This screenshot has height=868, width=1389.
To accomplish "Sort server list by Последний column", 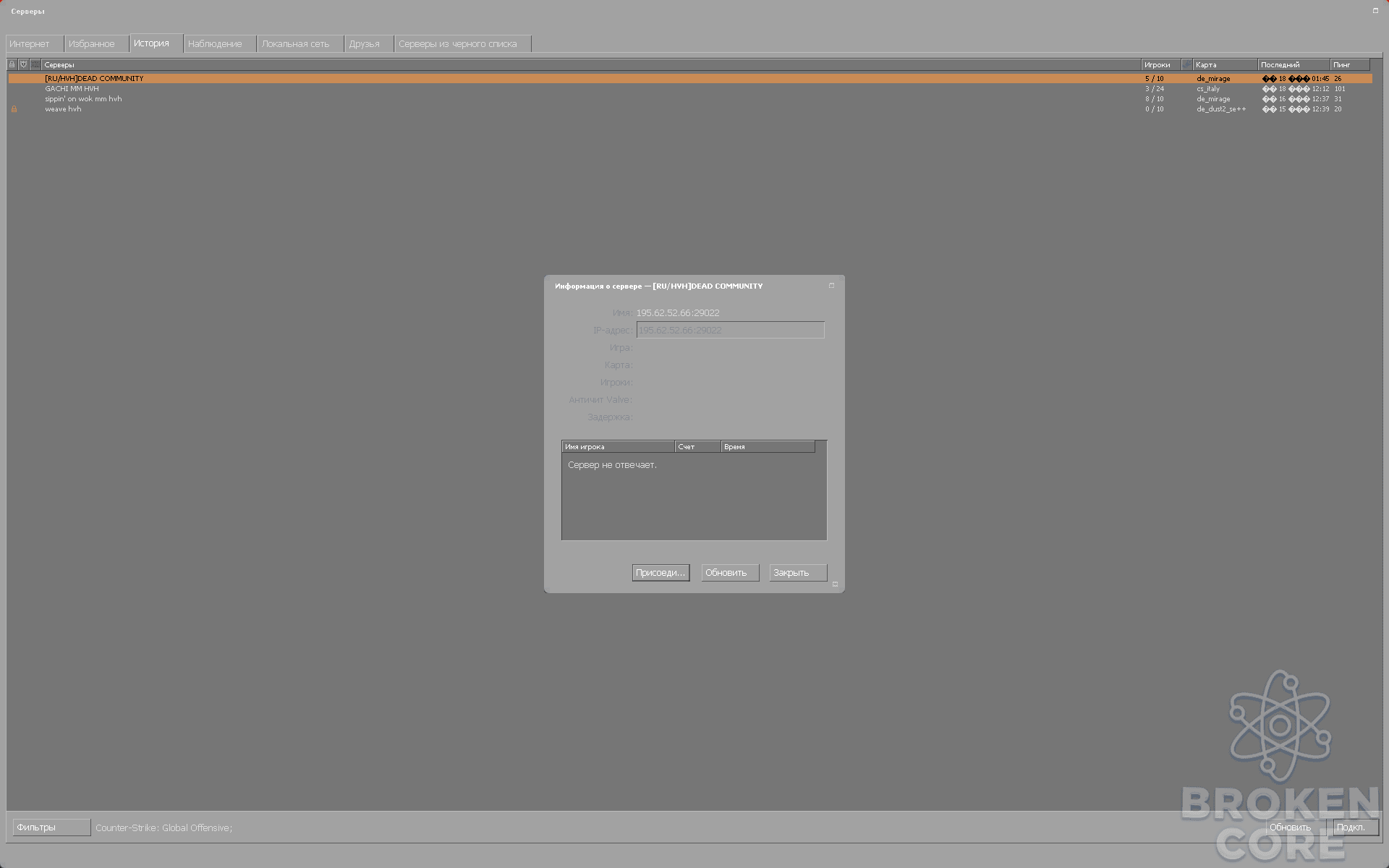I will click(x=1294, y=64).
